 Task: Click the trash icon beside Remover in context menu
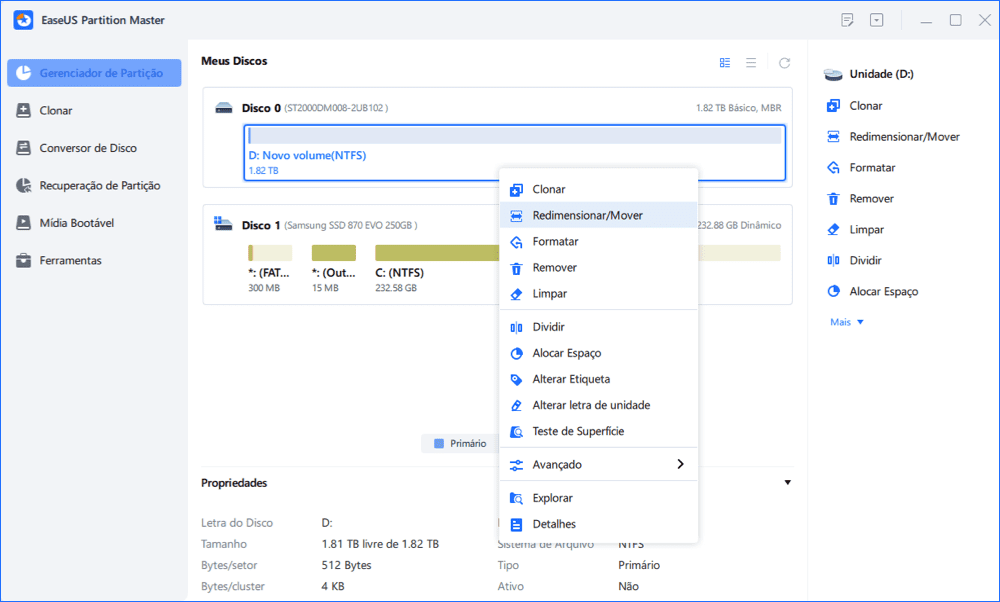[517, 268]
